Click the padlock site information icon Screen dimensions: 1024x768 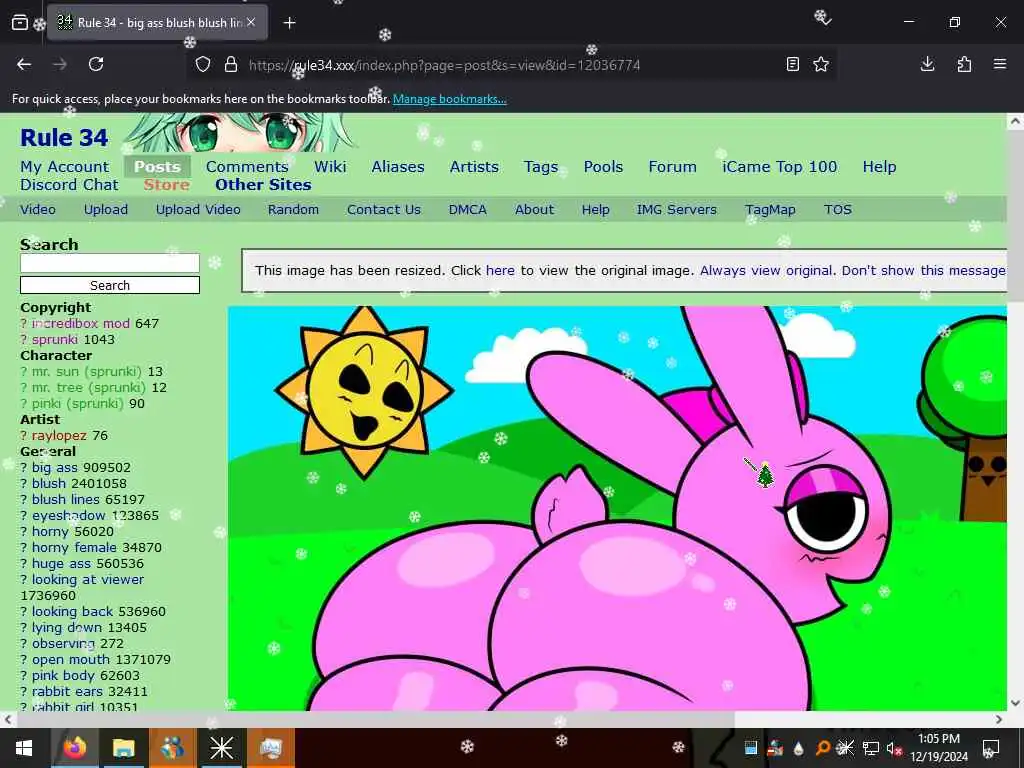point(231,65)
